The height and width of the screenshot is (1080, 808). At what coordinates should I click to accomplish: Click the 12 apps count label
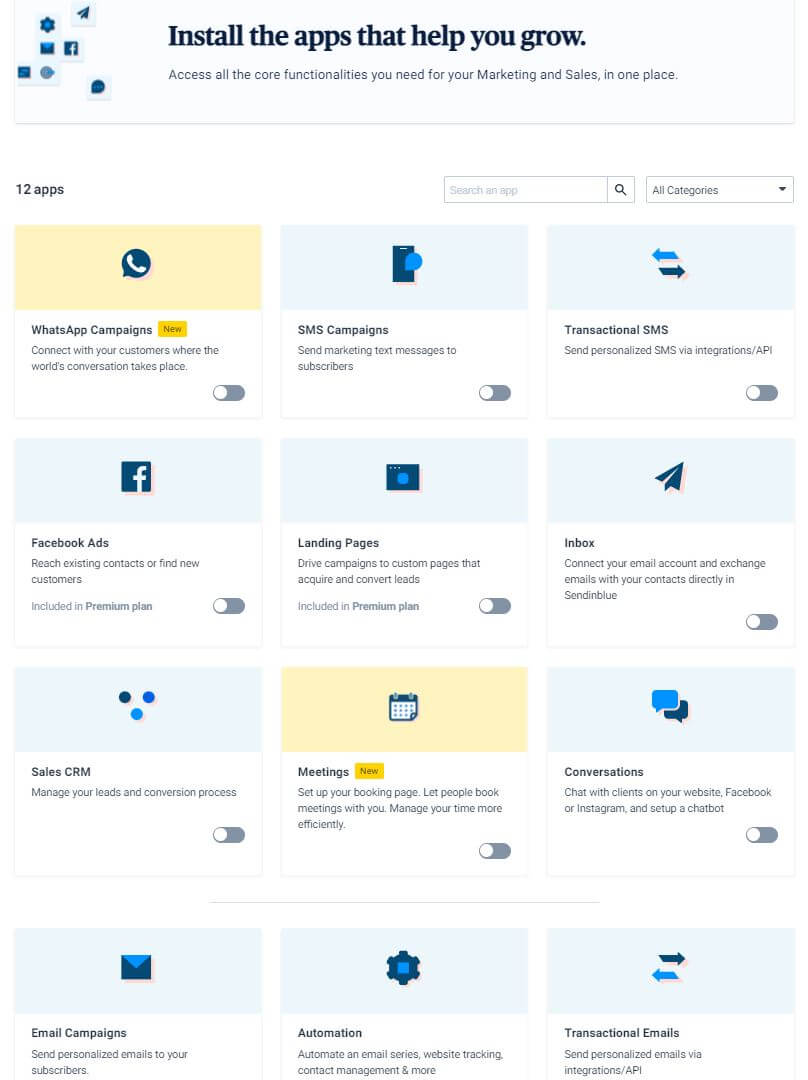coord(40,189)
